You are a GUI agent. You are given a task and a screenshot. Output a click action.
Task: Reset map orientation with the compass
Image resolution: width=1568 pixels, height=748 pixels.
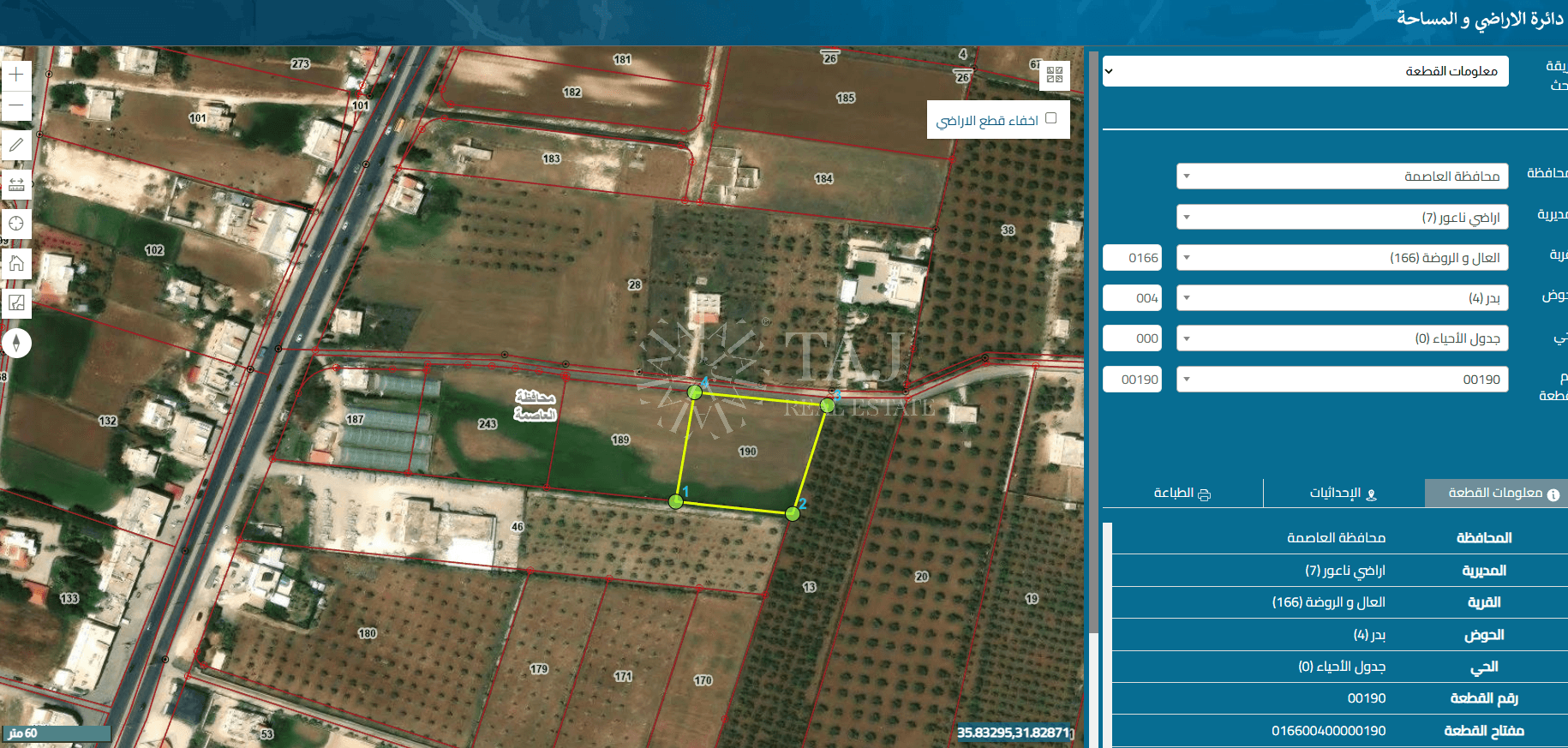click(x=16, y=343)
